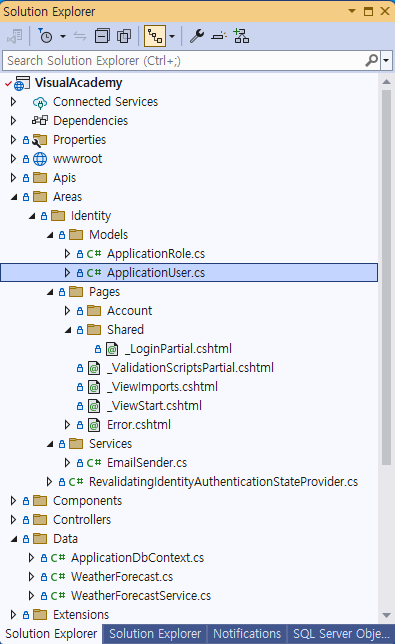Expand Error.cshtml node
The width and height of the screenshot is (395, 644).
click(68, 424)
